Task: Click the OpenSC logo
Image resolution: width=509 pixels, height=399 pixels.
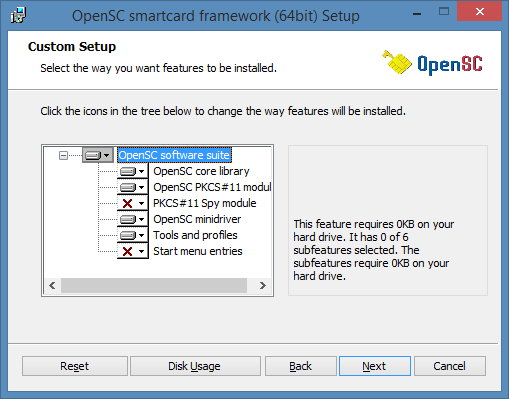Action: point(432,63)
